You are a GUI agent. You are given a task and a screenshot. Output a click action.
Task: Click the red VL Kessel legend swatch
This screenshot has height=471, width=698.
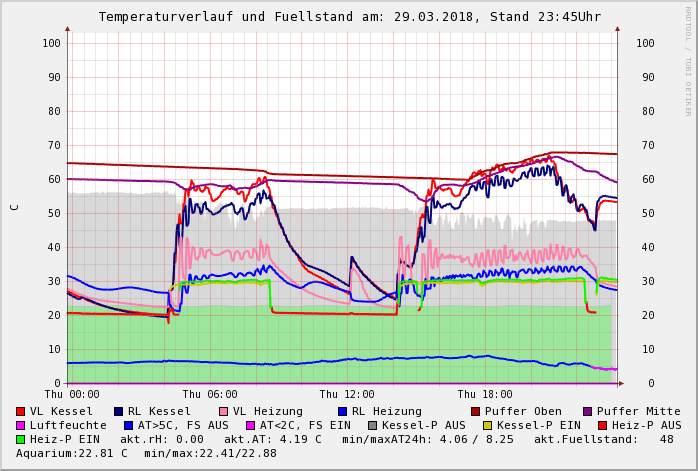pos(21,411)
